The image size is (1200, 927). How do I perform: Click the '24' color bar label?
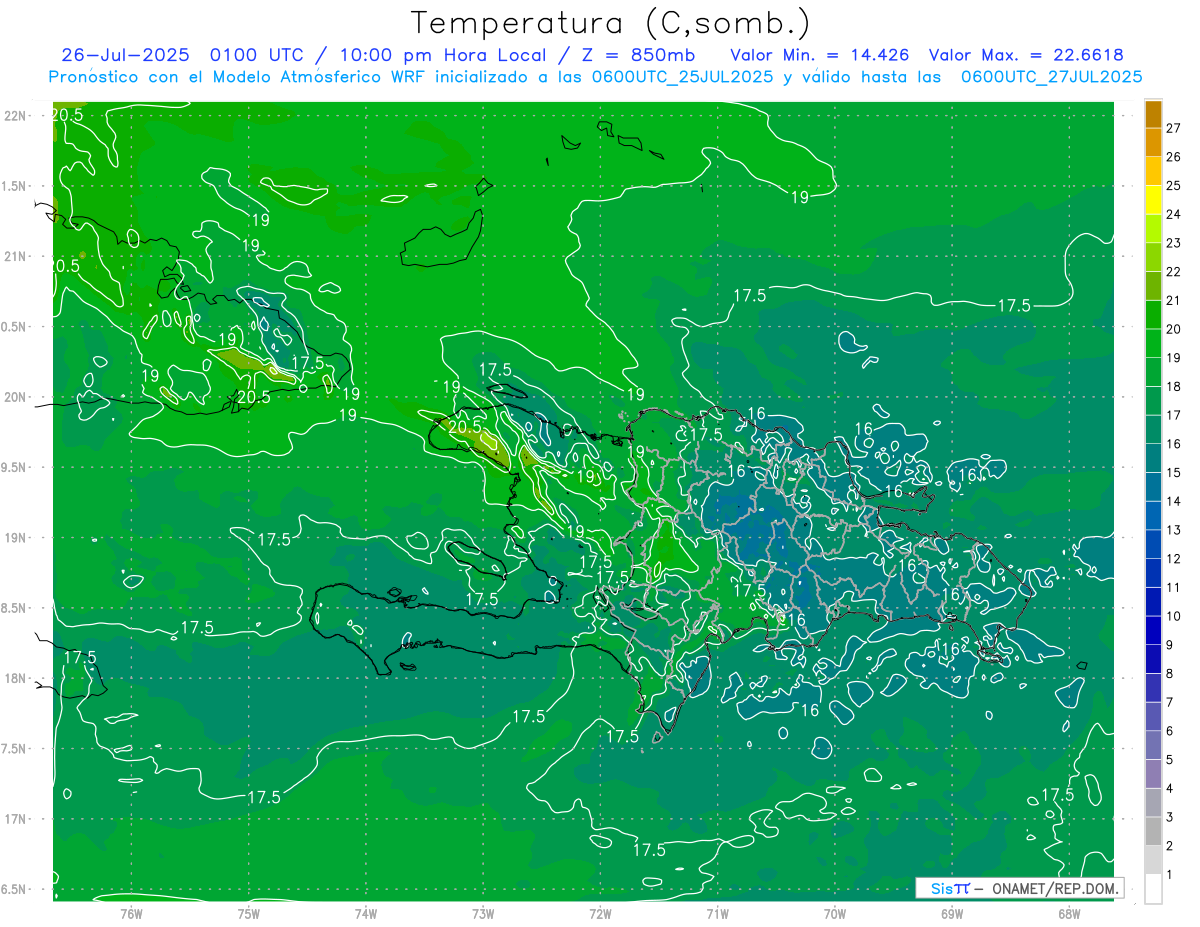[x=1174, y=214]
